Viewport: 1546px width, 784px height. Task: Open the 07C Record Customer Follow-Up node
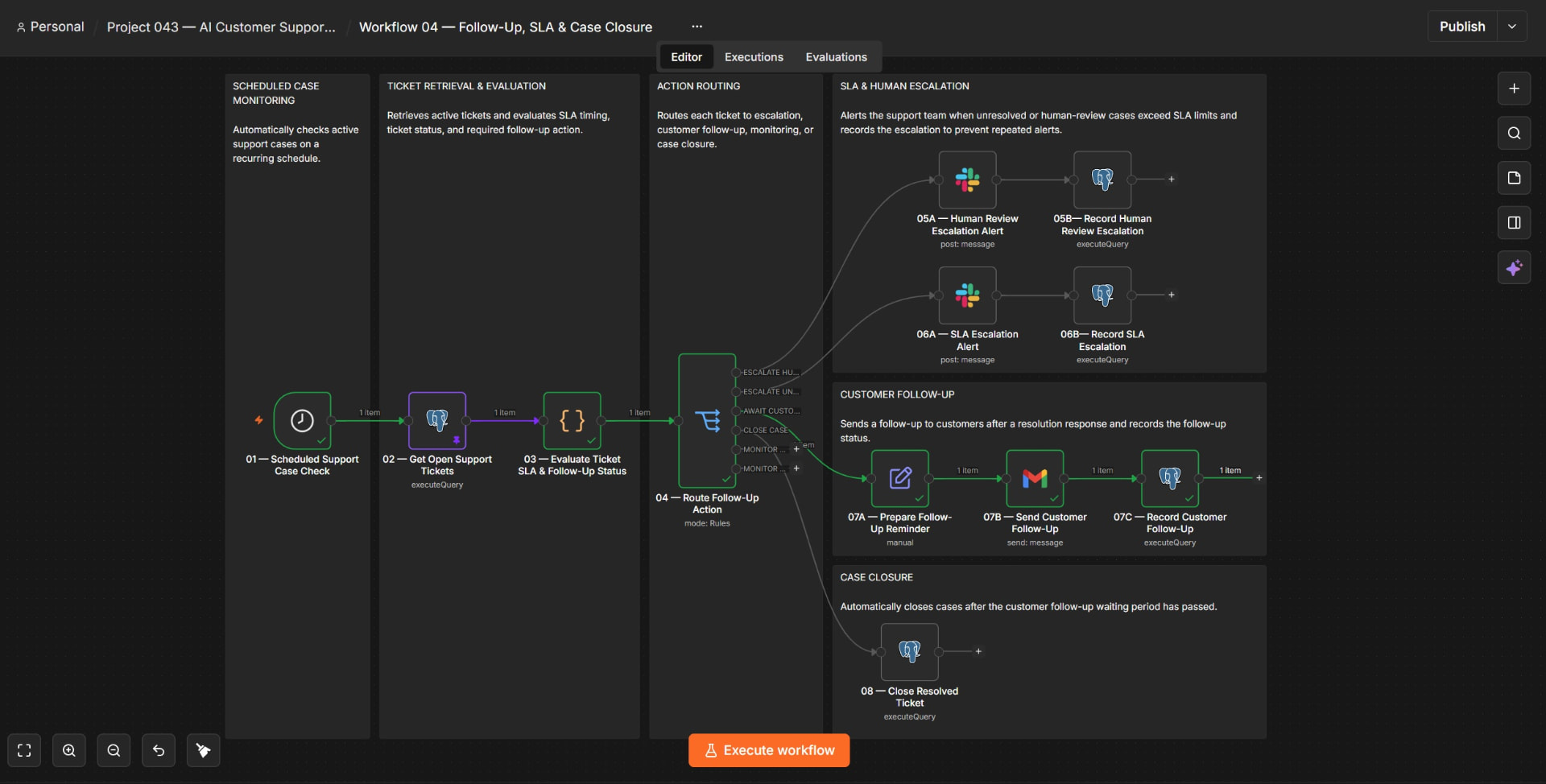[x=1170, y=478]
